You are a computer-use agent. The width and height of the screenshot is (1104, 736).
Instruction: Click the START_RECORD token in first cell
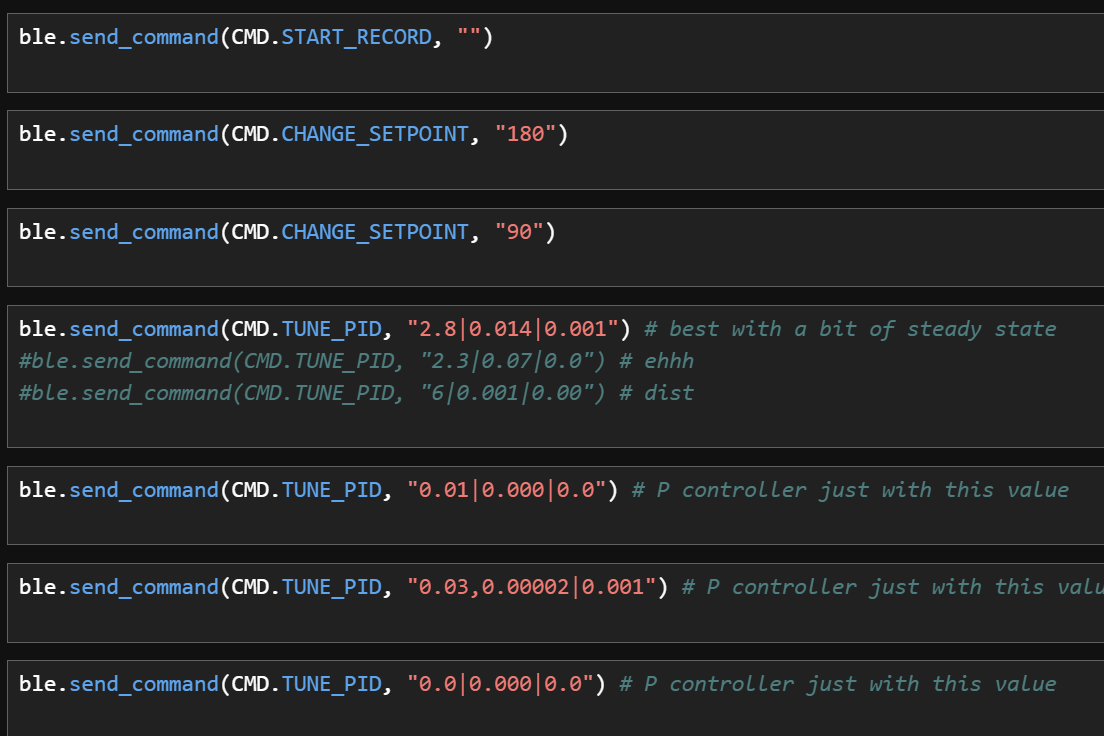356,37
